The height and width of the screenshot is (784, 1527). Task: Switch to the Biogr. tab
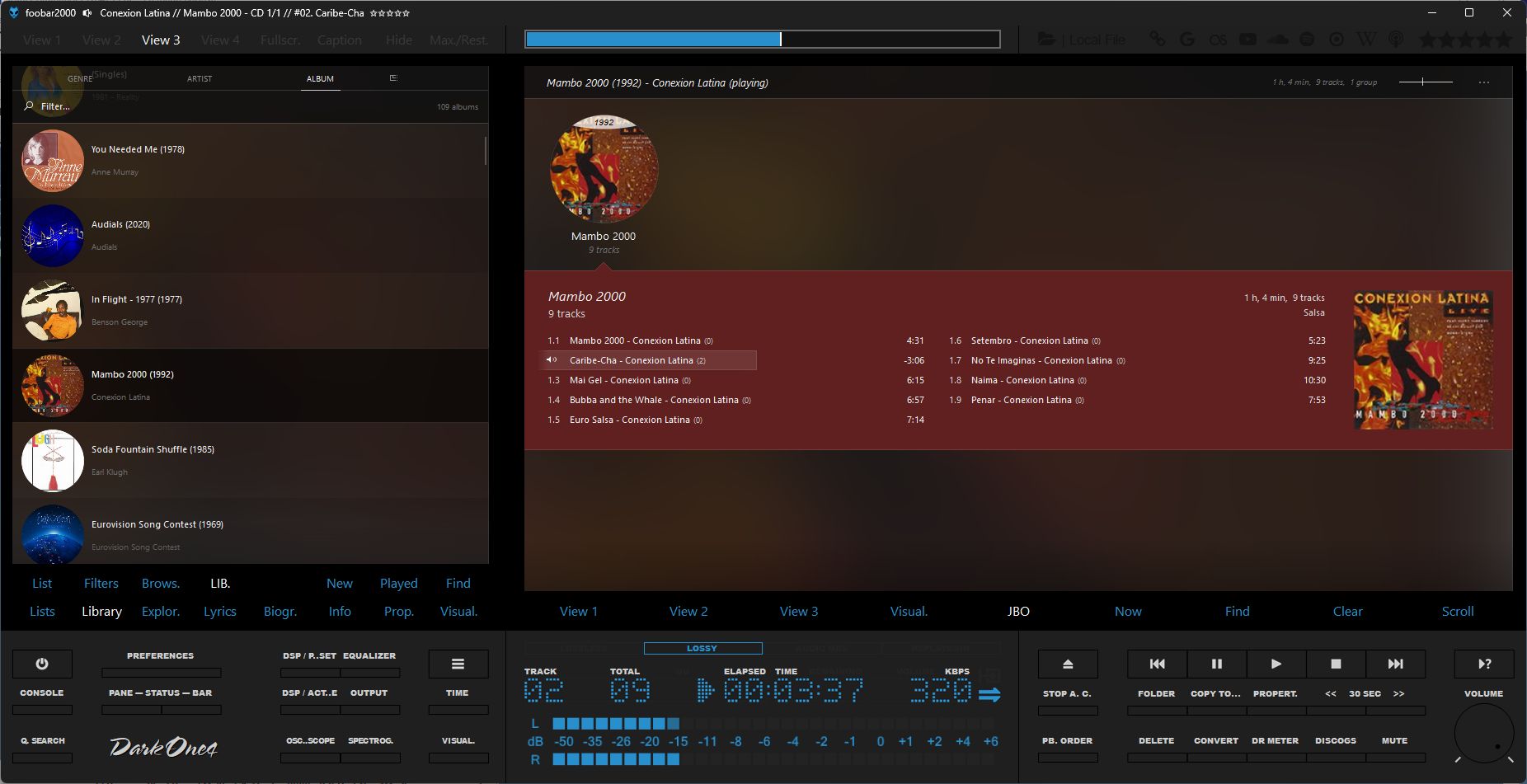coord(280,612)
